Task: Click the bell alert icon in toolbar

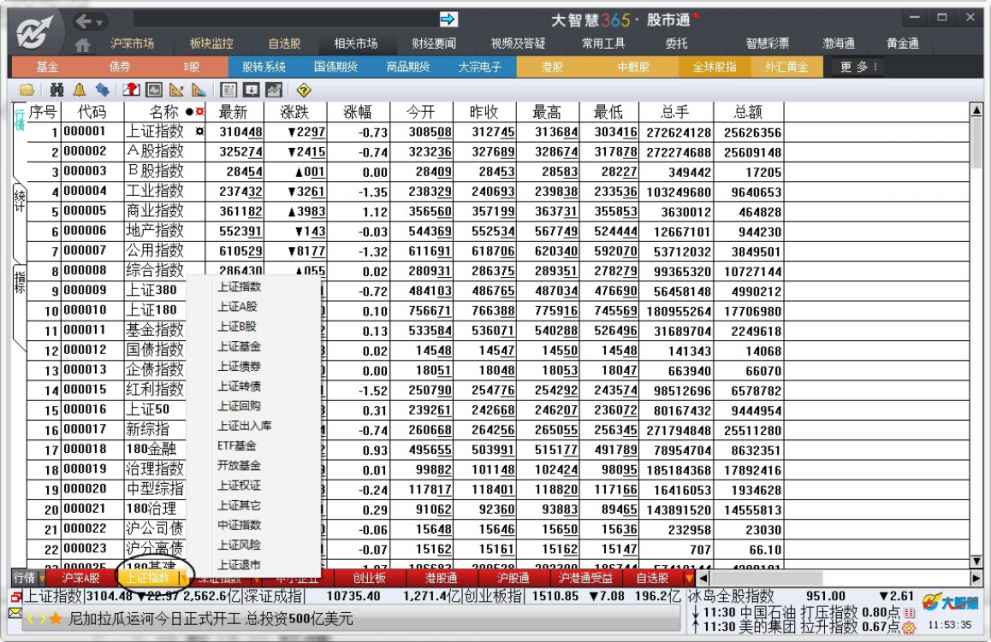Action: (x=80, y=90)
